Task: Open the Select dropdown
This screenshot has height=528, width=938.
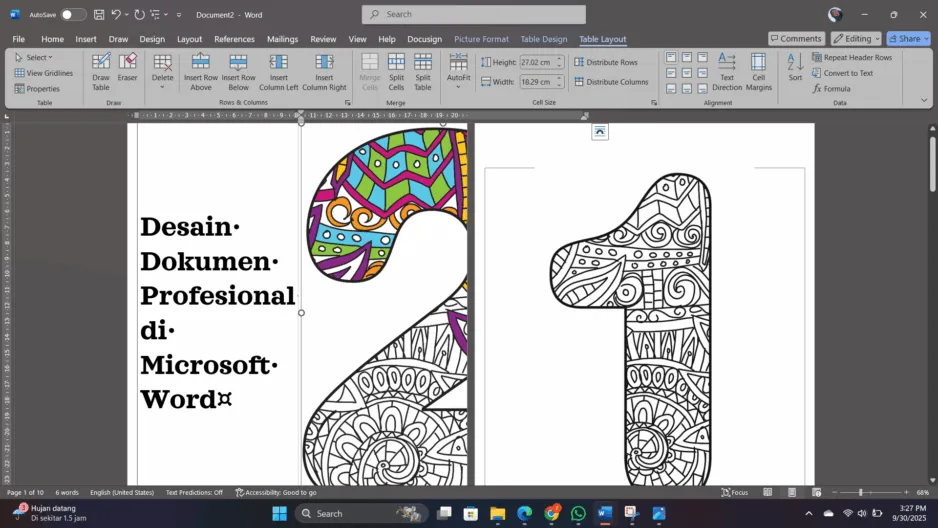Action: (34, 57)
